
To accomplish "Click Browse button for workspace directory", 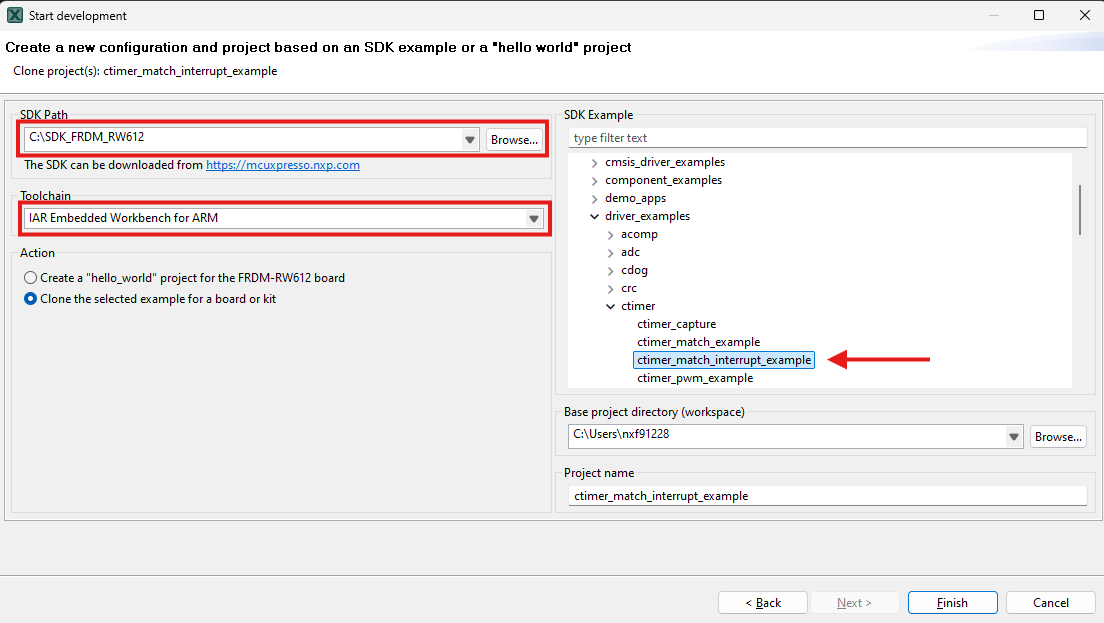I will click(x=1058, y=437).
